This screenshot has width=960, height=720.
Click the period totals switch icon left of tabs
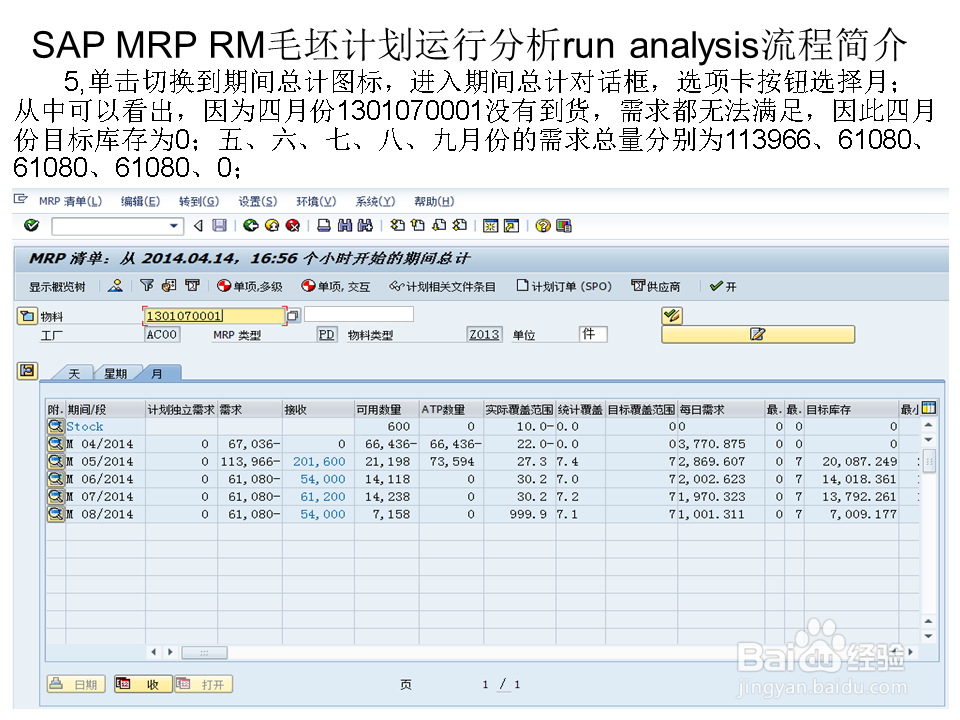tap(27, 371)
